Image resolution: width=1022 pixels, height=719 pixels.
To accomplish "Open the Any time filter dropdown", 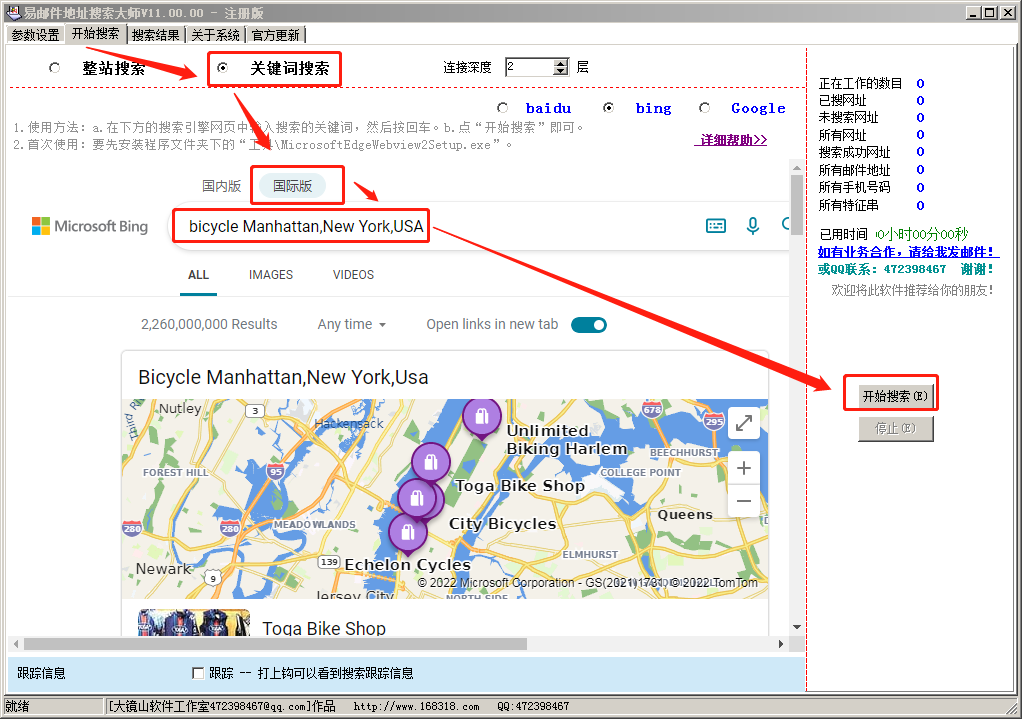I will tap(352, 325).
